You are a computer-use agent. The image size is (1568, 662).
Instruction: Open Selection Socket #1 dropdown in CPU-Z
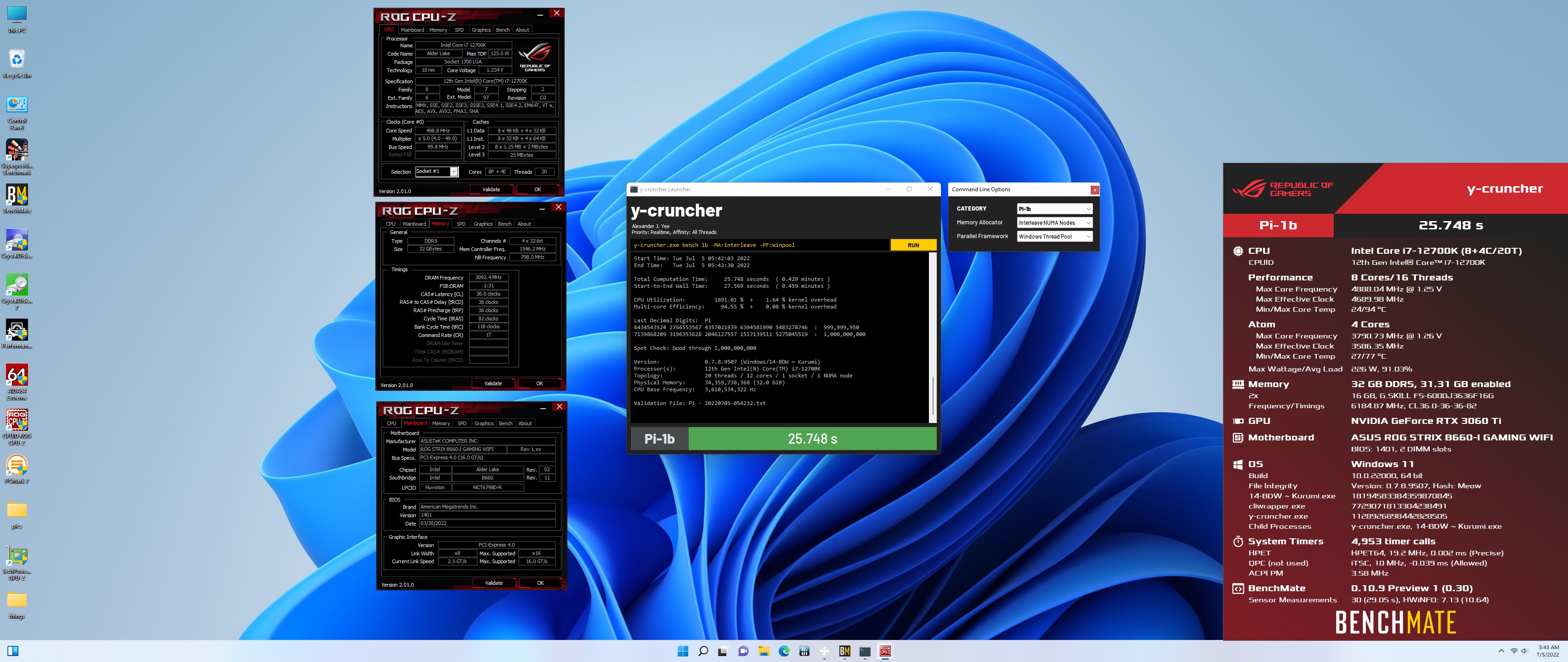[x=436, y=172]
